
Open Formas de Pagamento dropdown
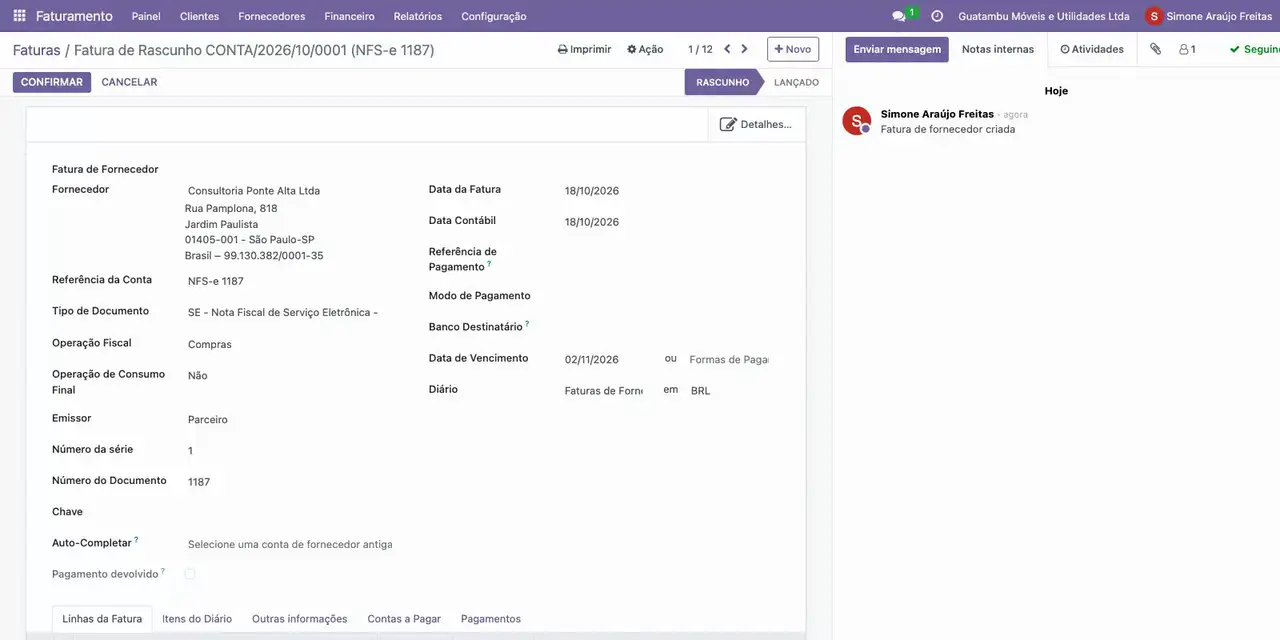[728, 360]
